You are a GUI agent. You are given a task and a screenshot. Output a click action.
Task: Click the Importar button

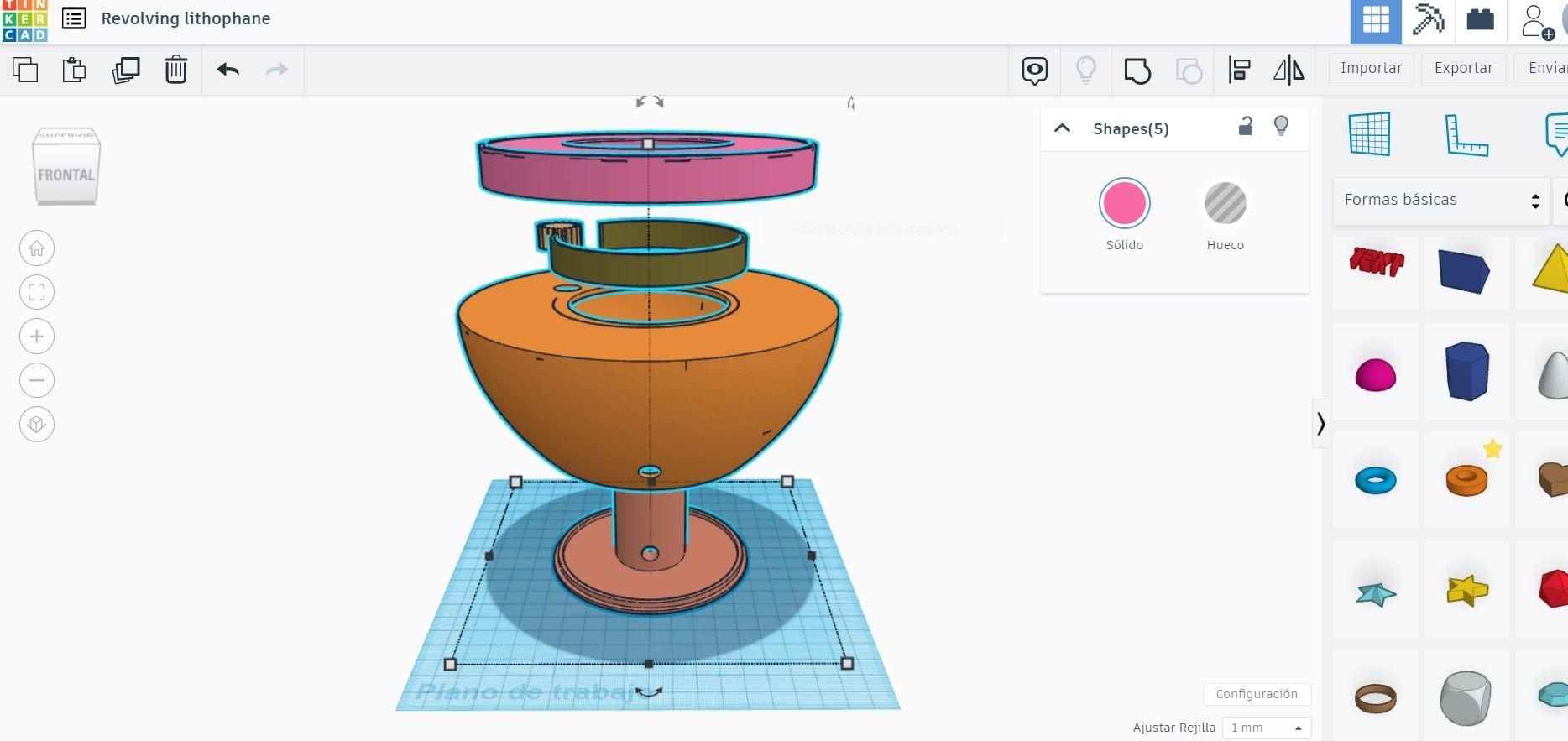tap(1371, 69)
